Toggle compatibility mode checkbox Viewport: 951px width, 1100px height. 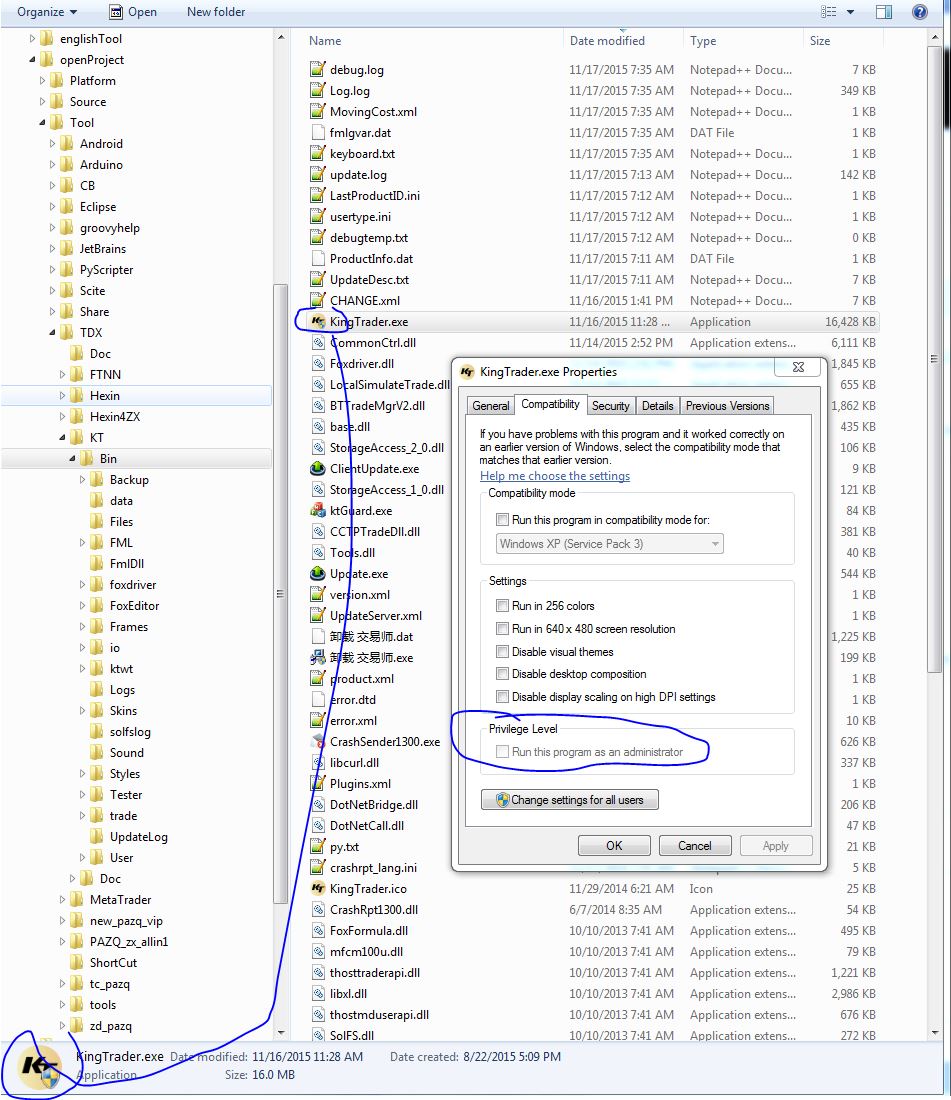click(502, 520)
